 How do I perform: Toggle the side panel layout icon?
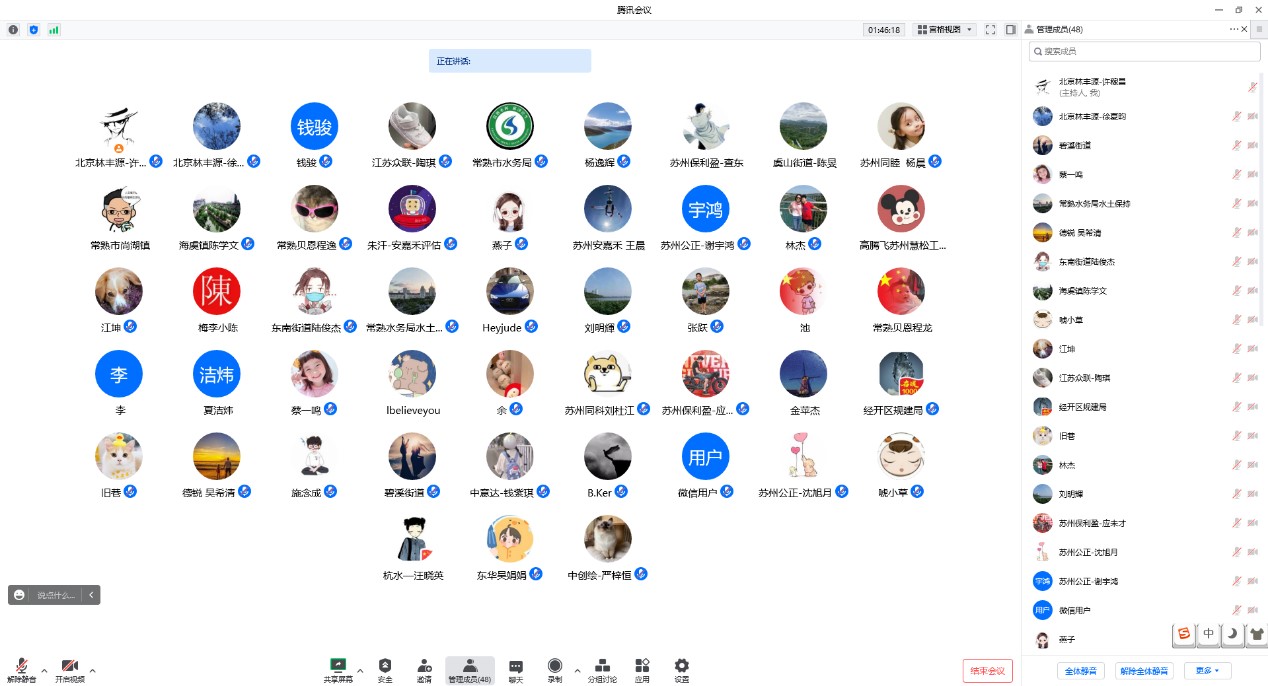pos(1010,30)
